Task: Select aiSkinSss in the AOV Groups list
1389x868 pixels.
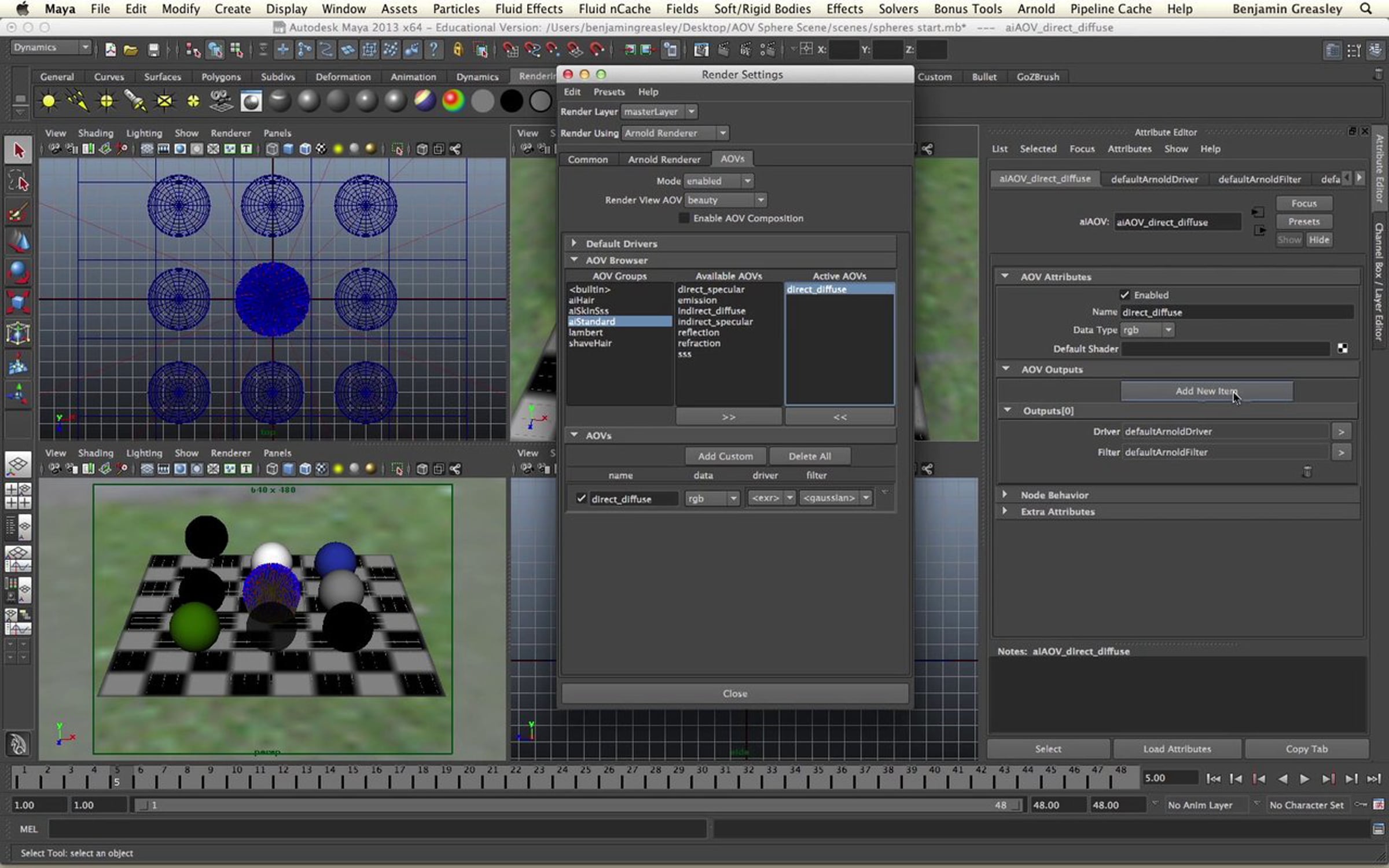Action: click(x=589, y=311)
